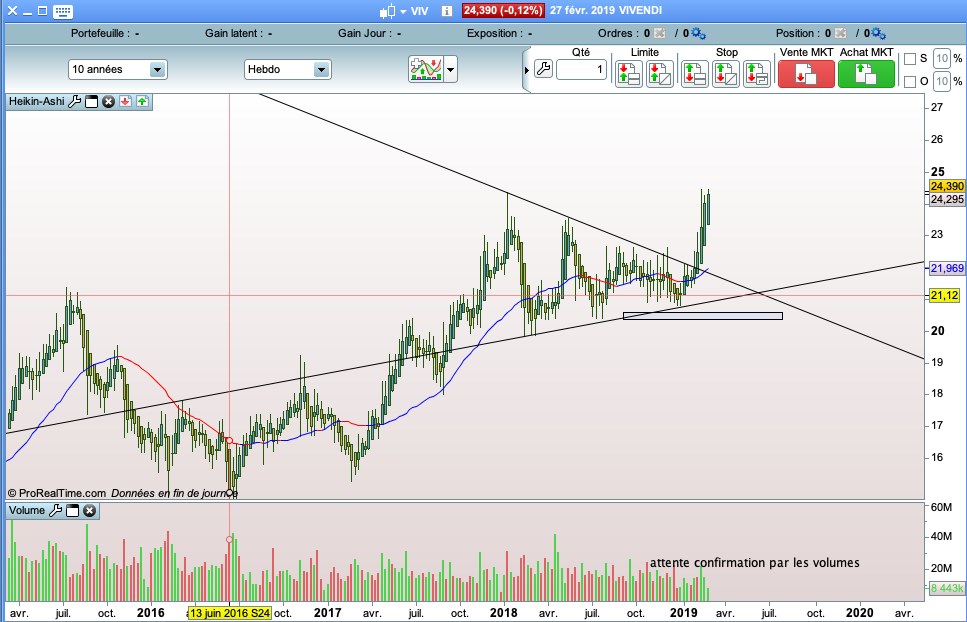Click the add indicator chart icon
This screenshot has width=967, height=622.
426,69
